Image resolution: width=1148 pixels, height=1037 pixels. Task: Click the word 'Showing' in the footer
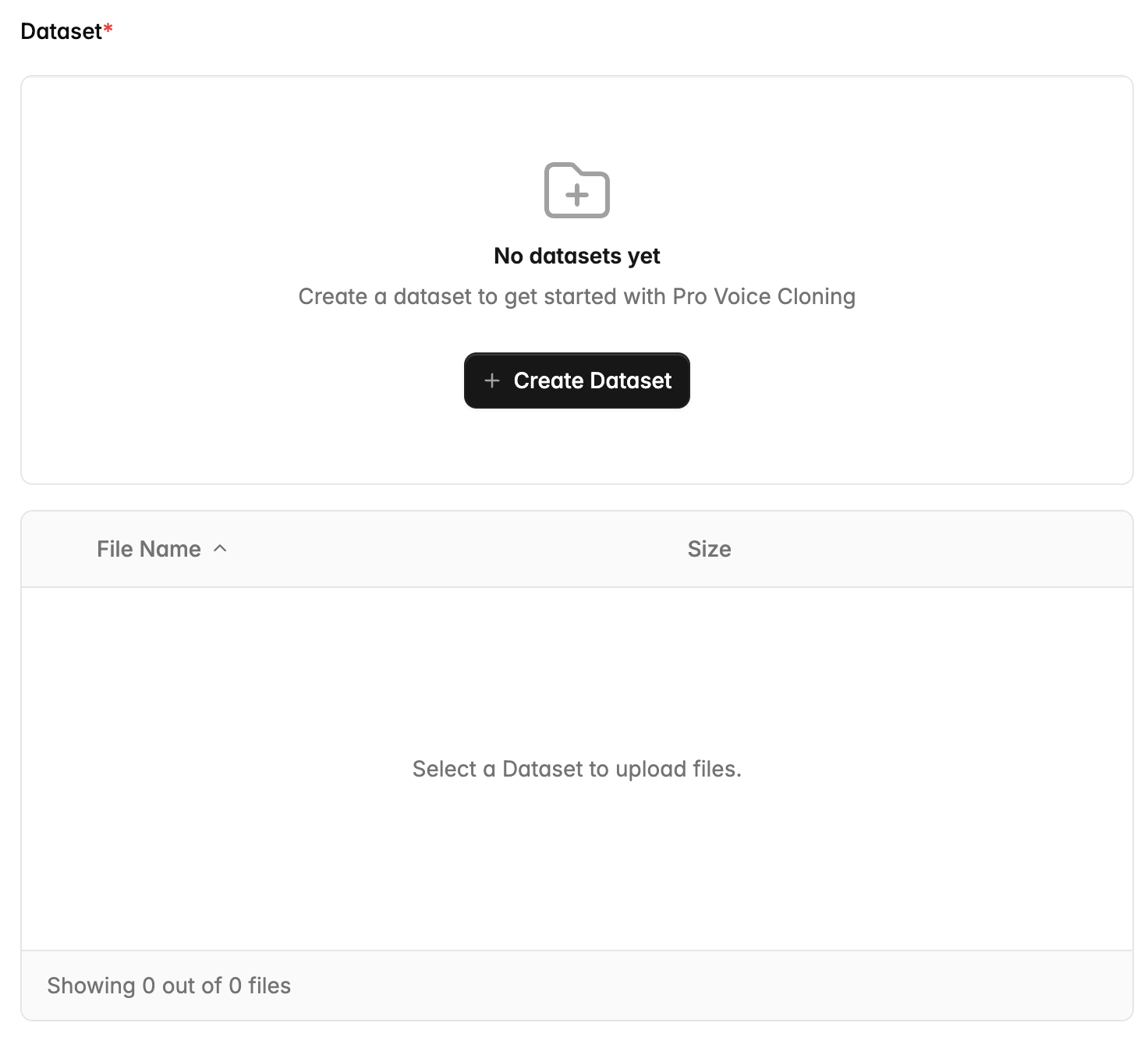90,986
